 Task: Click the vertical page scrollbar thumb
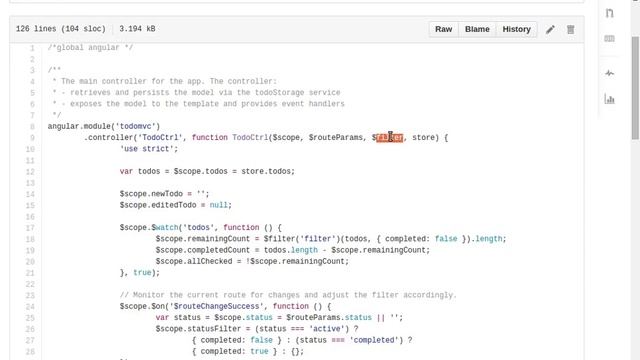point(635,88)
